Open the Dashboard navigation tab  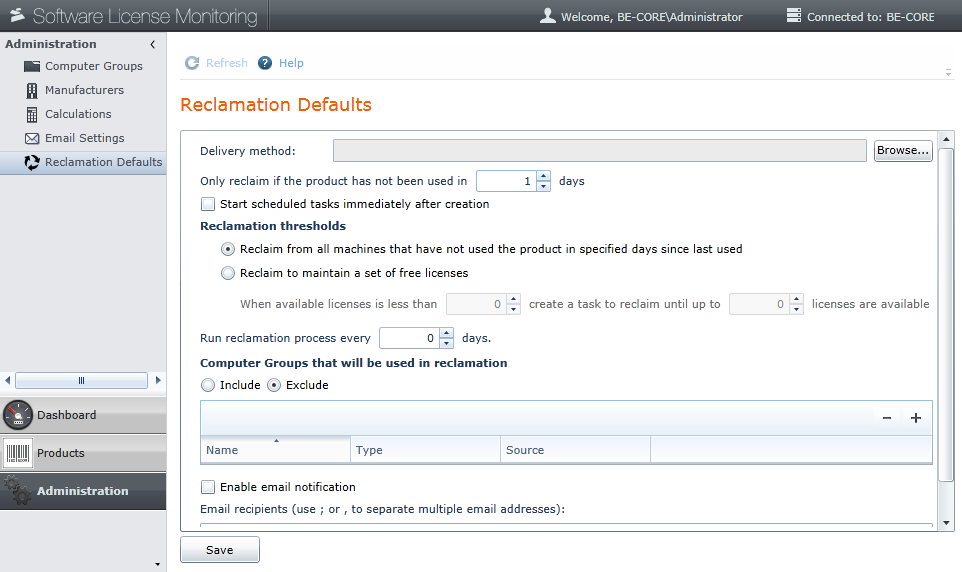coord(83,415)
